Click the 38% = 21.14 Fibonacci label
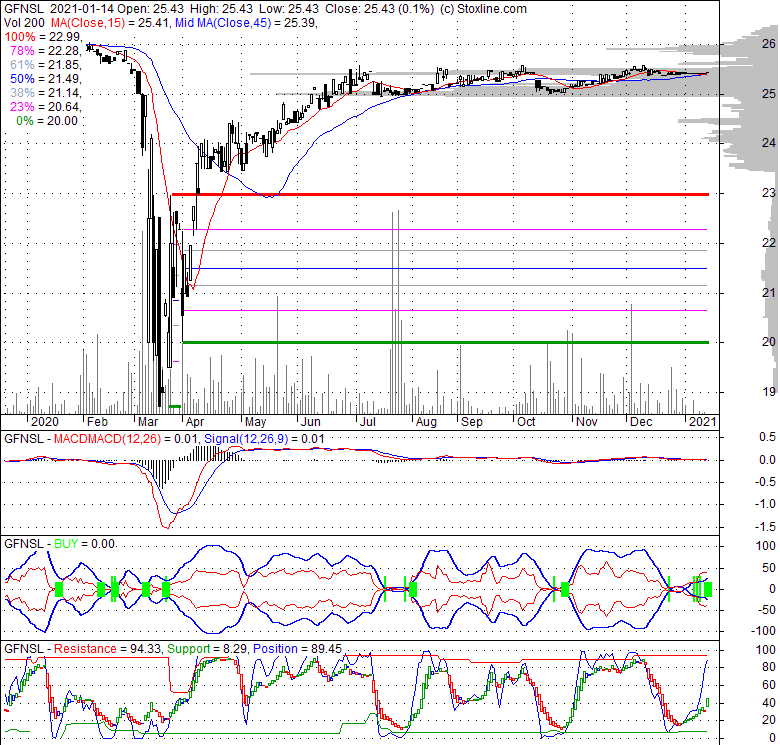 pyautogui.click(x=45, y=93)
